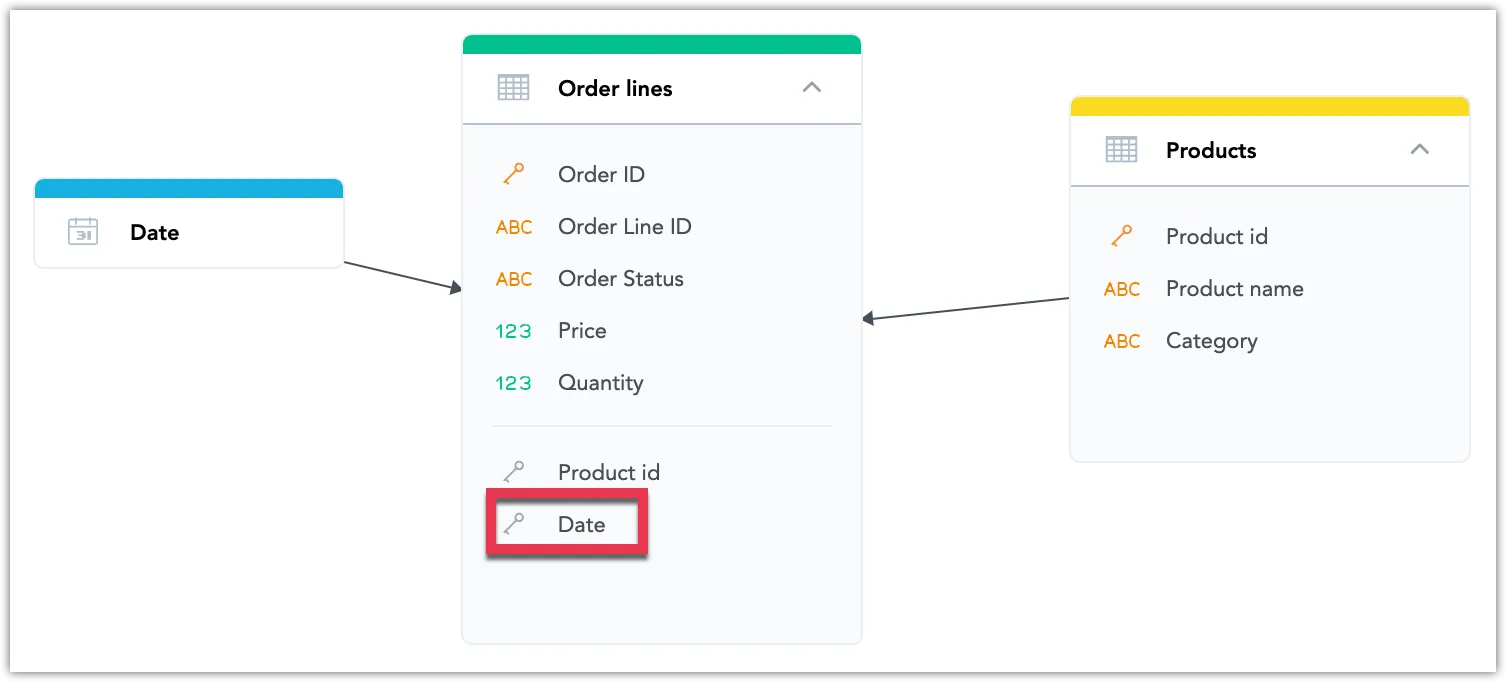Select the Products table header
This screenshot has height=682, width=1506.
click(x=1210, y=149)
